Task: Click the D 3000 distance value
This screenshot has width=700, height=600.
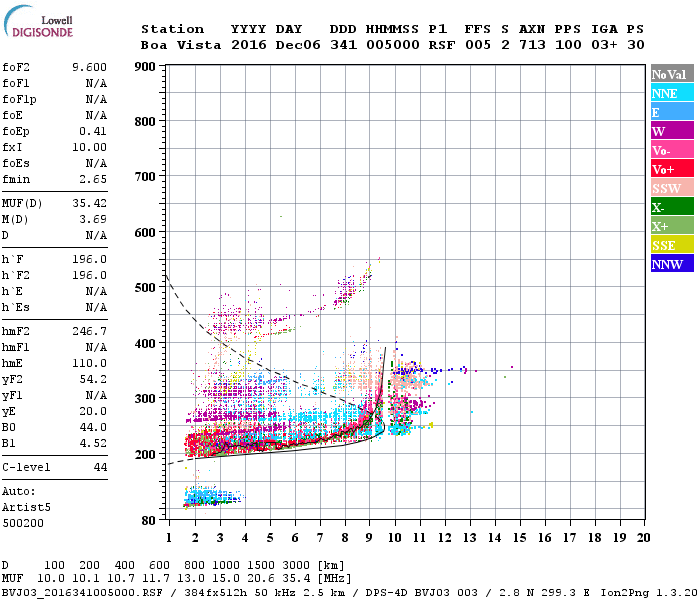Action: (x=296, y=566)
